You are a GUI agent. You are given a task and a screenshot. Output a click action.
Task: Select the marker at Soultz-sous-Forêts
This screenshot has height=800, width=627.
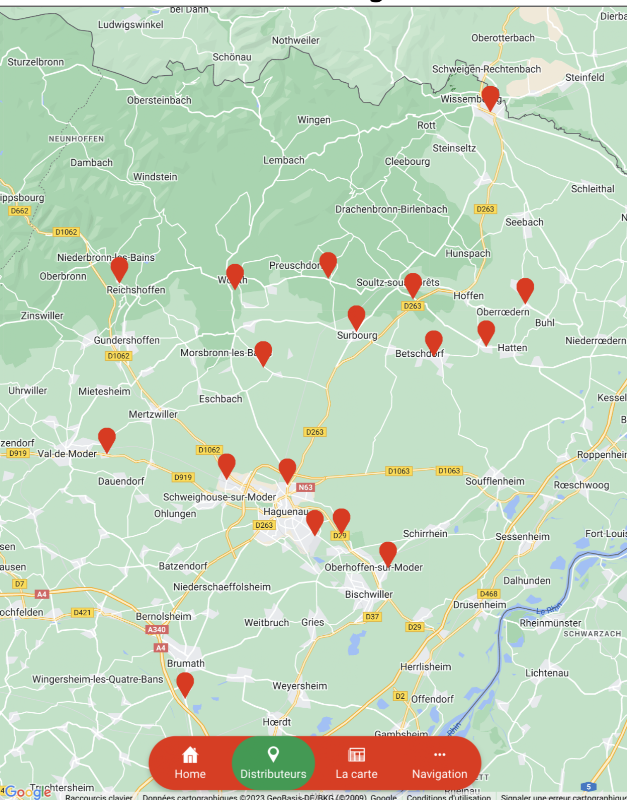(x=413, y=286)
